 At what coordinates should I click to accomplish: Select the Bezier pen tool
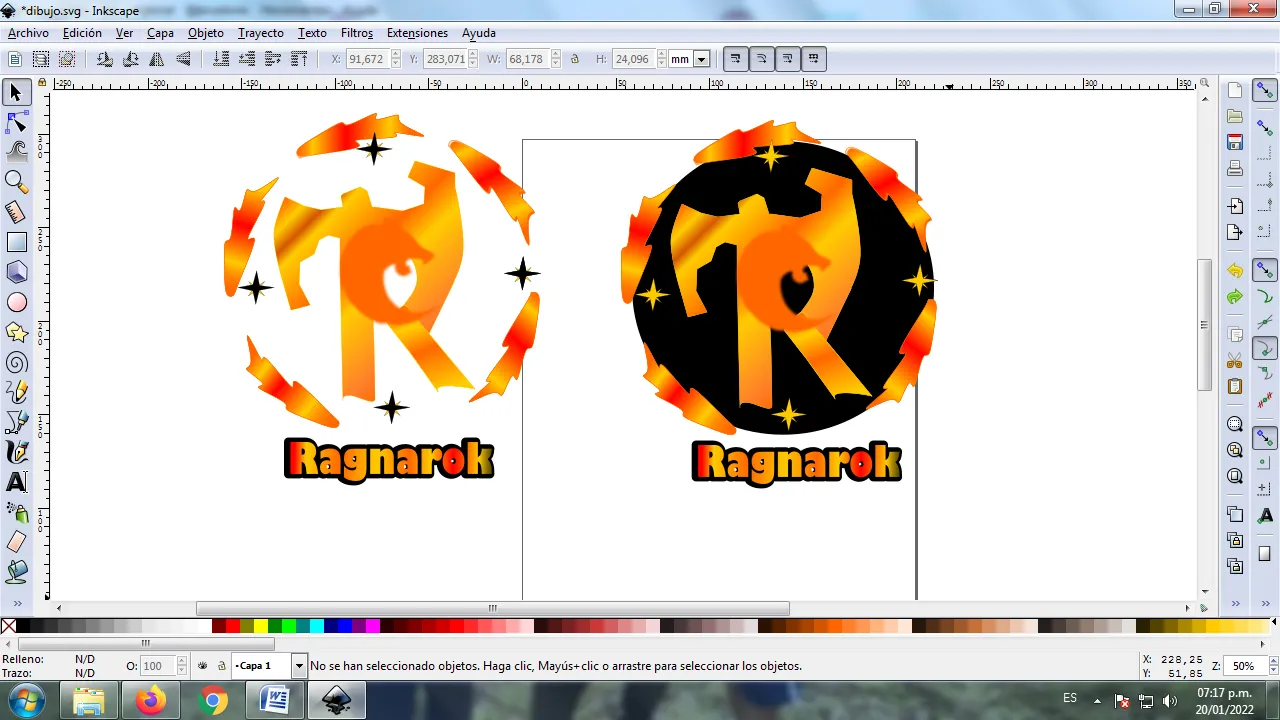tap(16, 422)
